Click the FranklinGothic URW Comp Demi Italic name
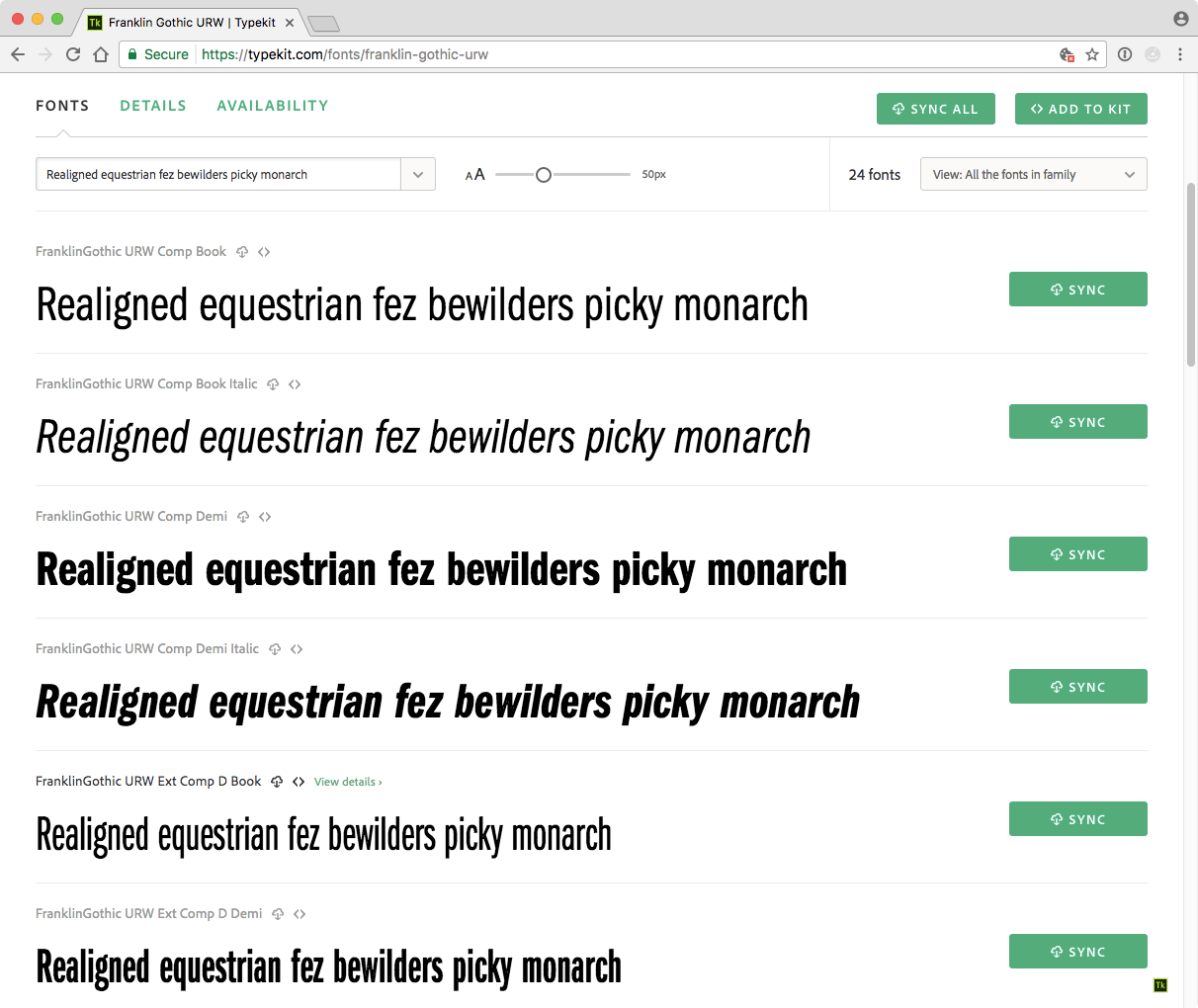The width and height of the screenshot is (1198, 1008). [x=147, y=649]
